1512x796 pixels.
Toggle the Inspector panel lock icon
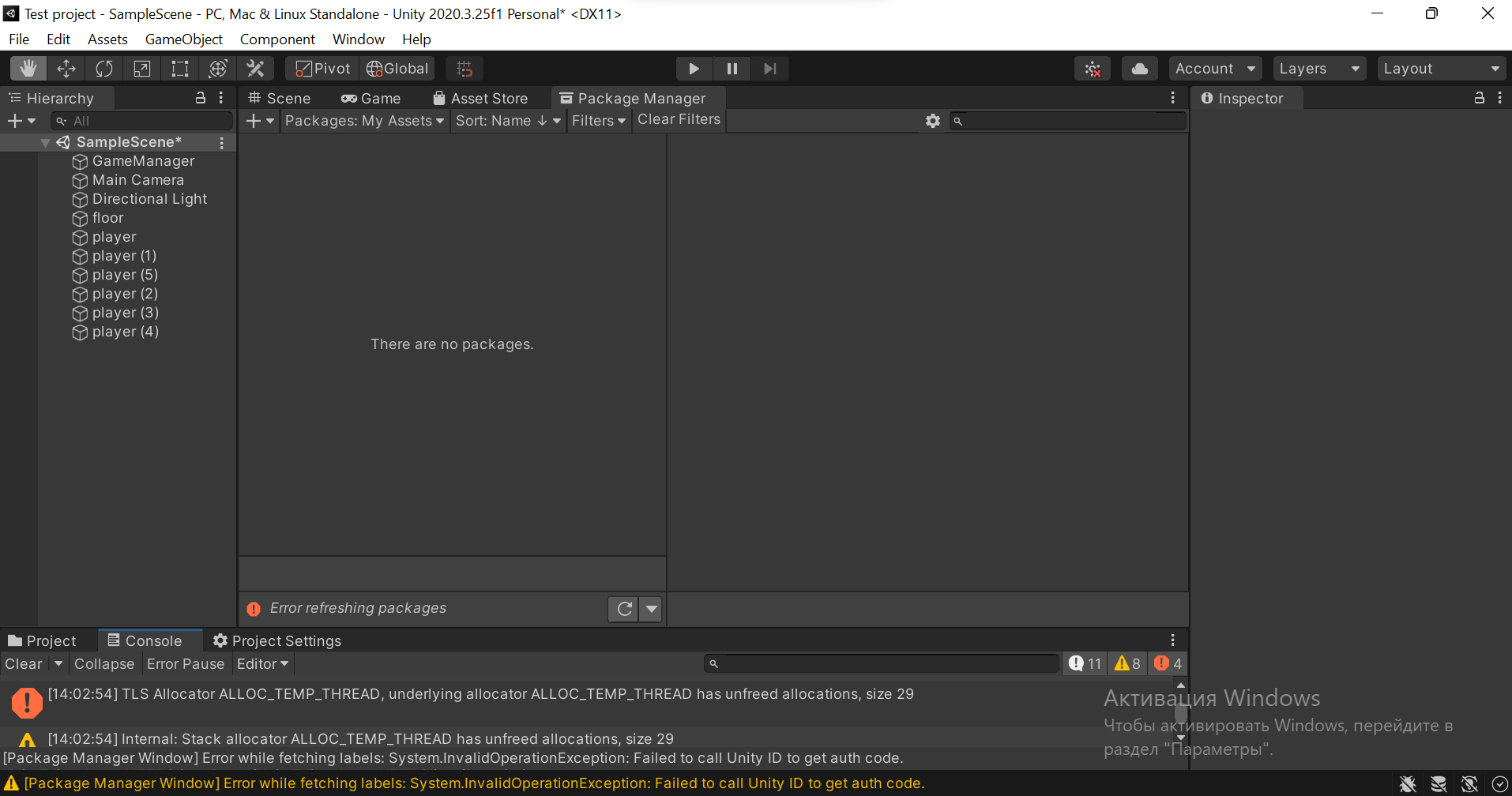tap(1480, 98)
